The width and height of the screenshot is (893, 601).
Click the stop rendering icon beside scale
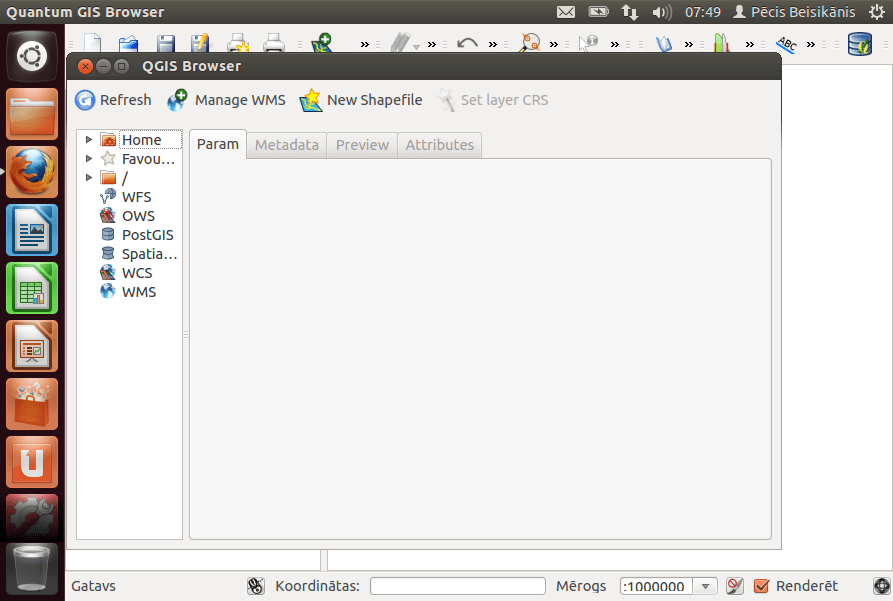click(x=735, y=586)
